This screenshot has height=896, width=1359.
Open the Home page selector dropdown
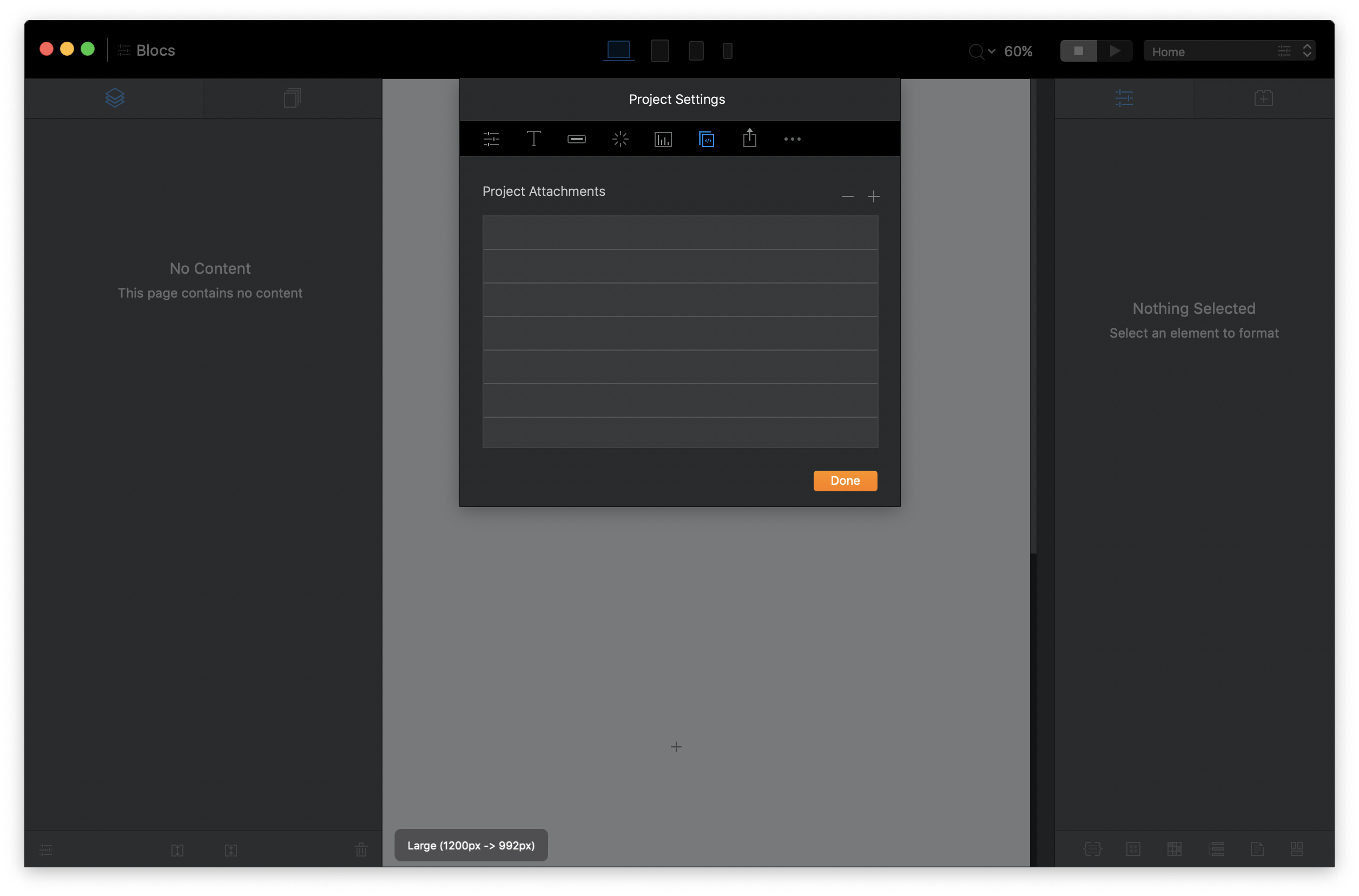pyautogui.click(x=1229, y=51)
